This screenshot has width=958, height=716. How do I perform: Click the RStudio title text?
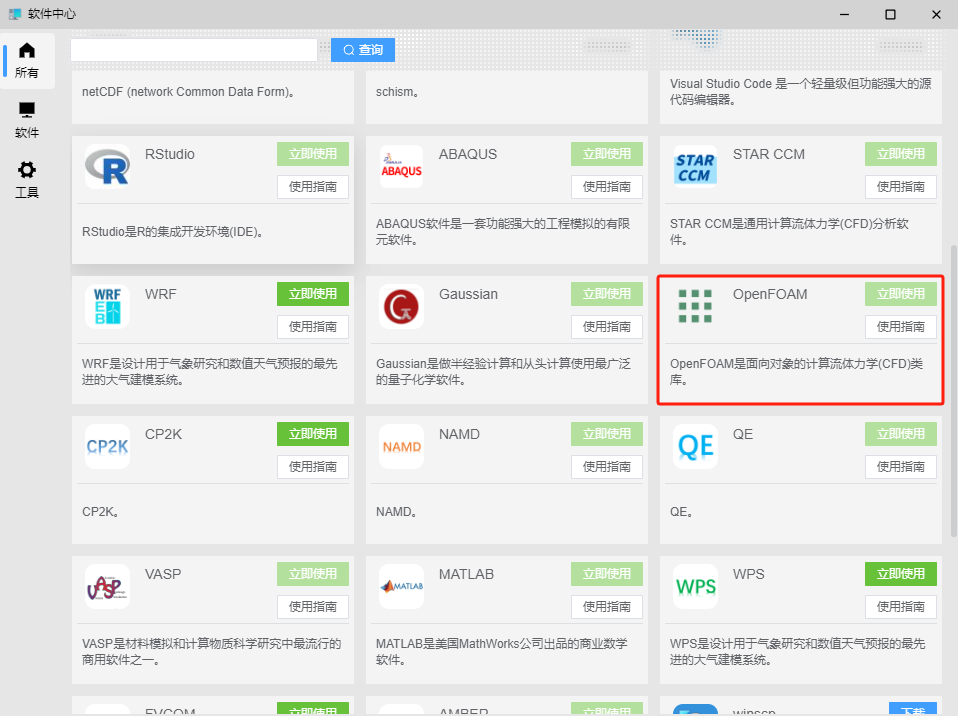(x=170, y=154)
